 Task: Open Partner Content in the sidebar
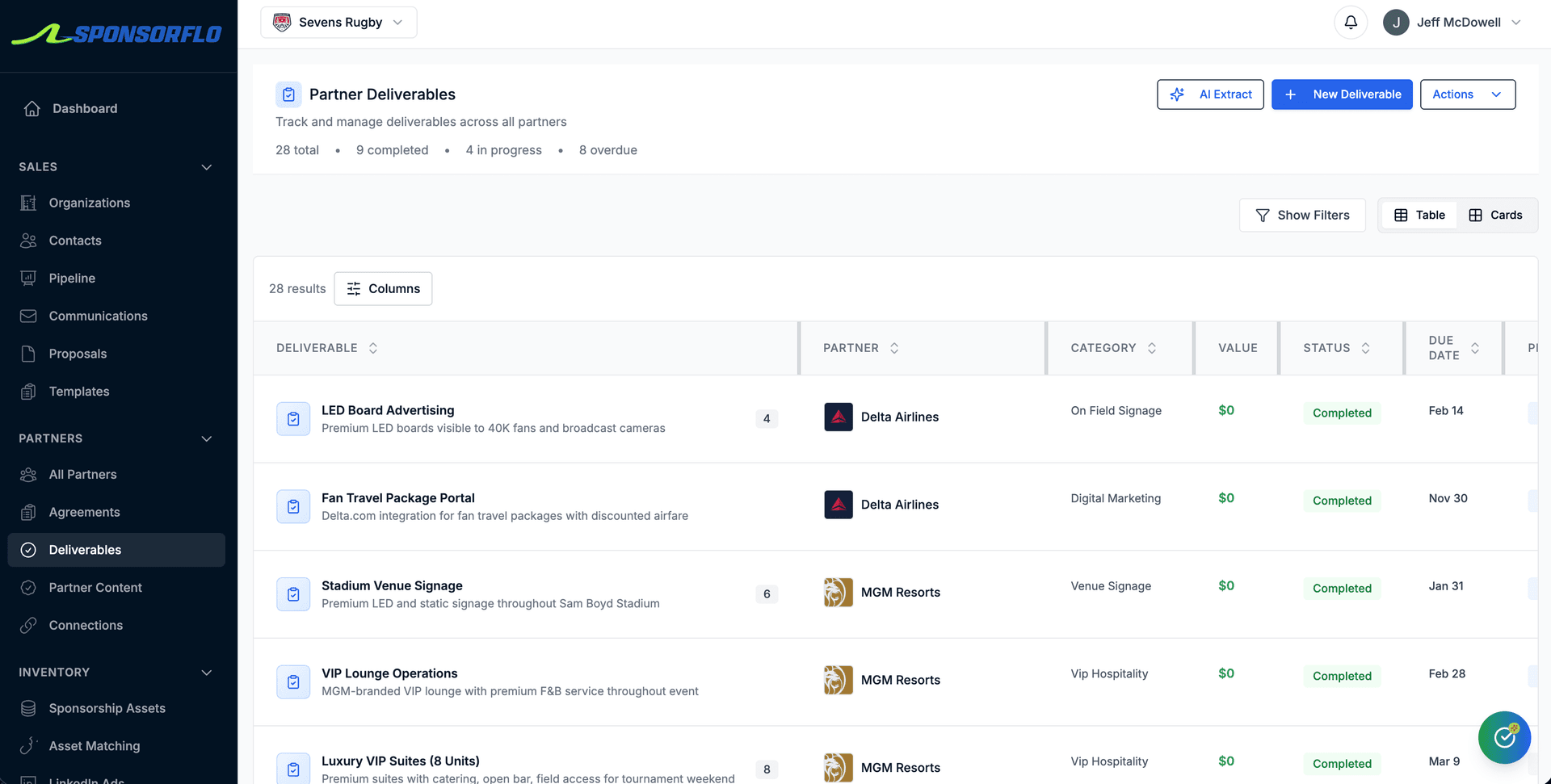point(95,587)
